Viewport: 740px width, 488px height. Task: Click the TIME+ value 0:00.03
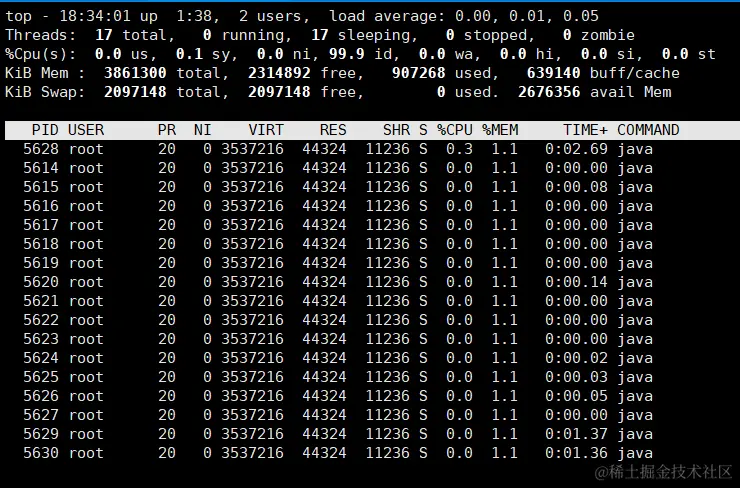(x=577, y=377)
